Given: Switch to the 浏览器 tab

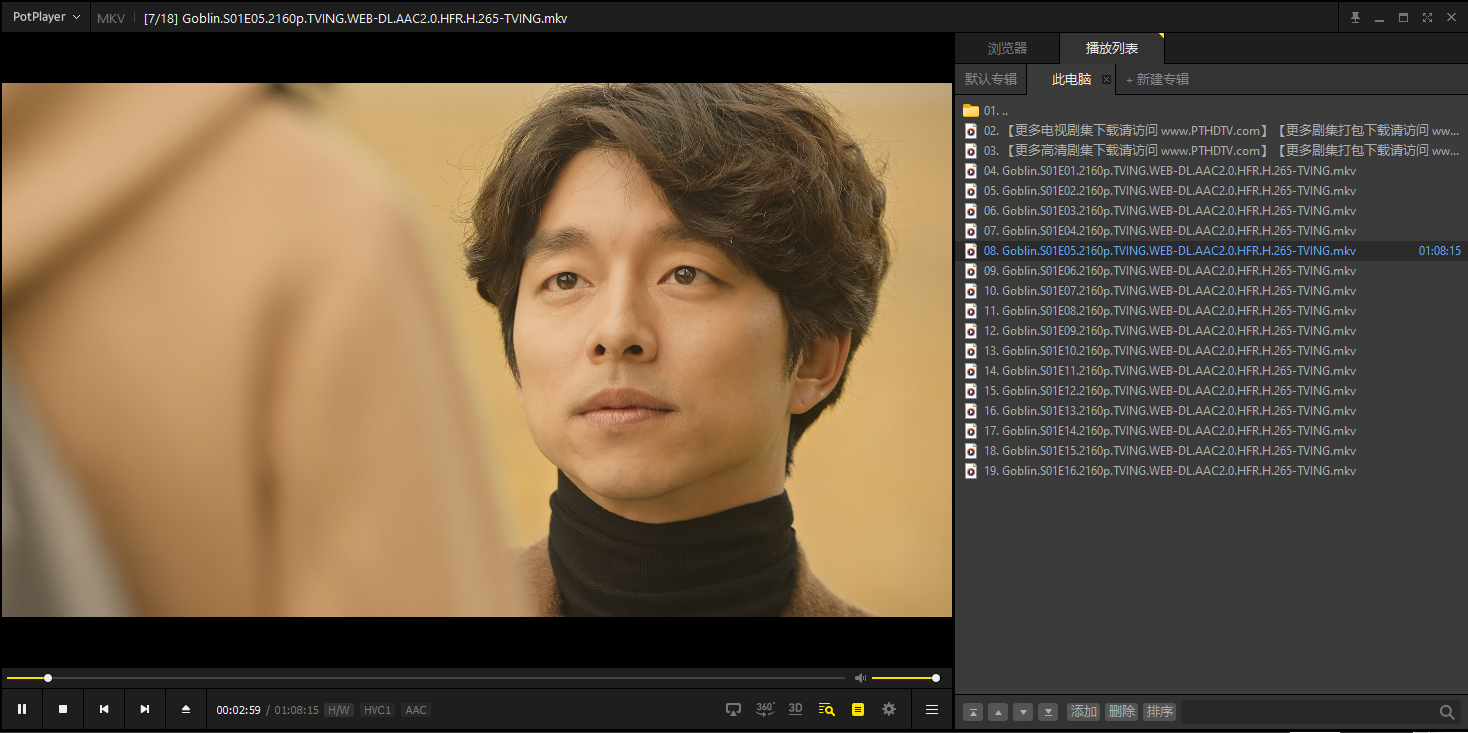Looking at the screenshot, I should (x=1007, y=48).
